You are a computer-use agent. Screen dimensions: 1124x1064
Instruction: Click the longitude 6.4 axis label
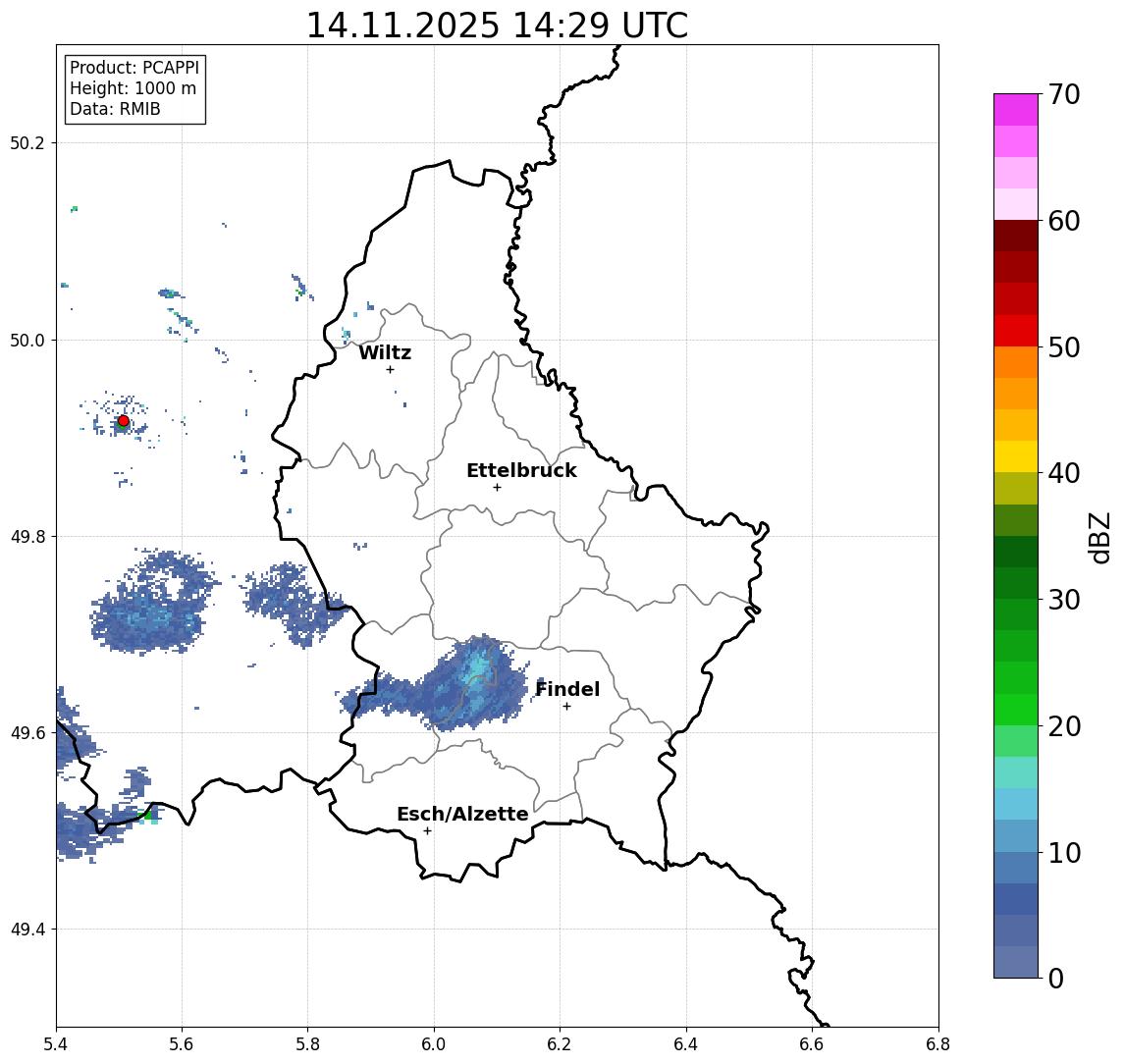[x=686, y=1044]
